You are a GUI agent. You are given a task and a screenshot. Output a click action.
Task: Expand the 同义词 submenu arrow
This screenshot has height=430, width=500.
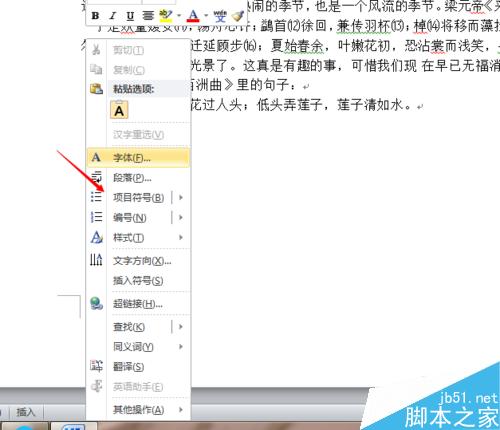(181, 347)
